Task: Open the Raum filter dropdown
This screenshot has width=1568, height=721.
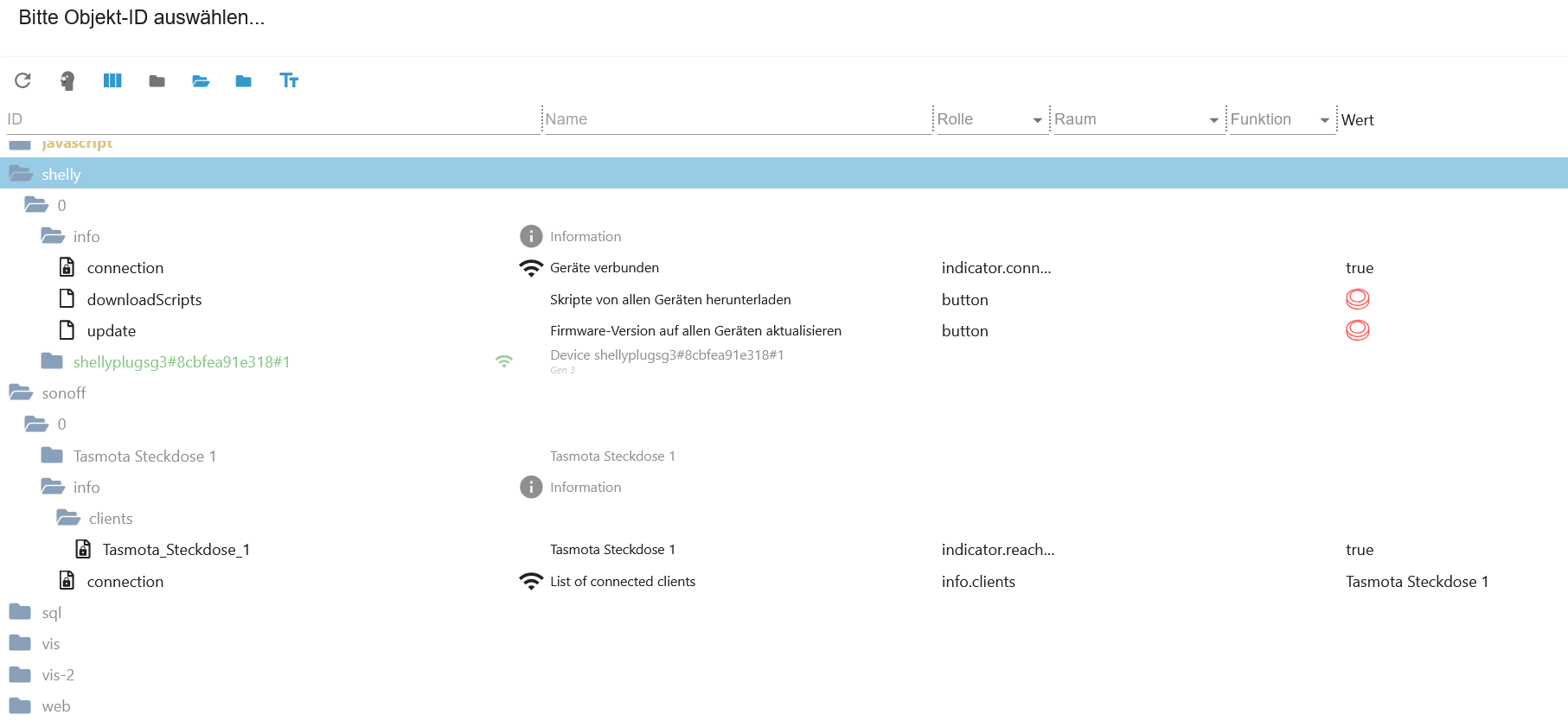Action: coord(1213,120)
